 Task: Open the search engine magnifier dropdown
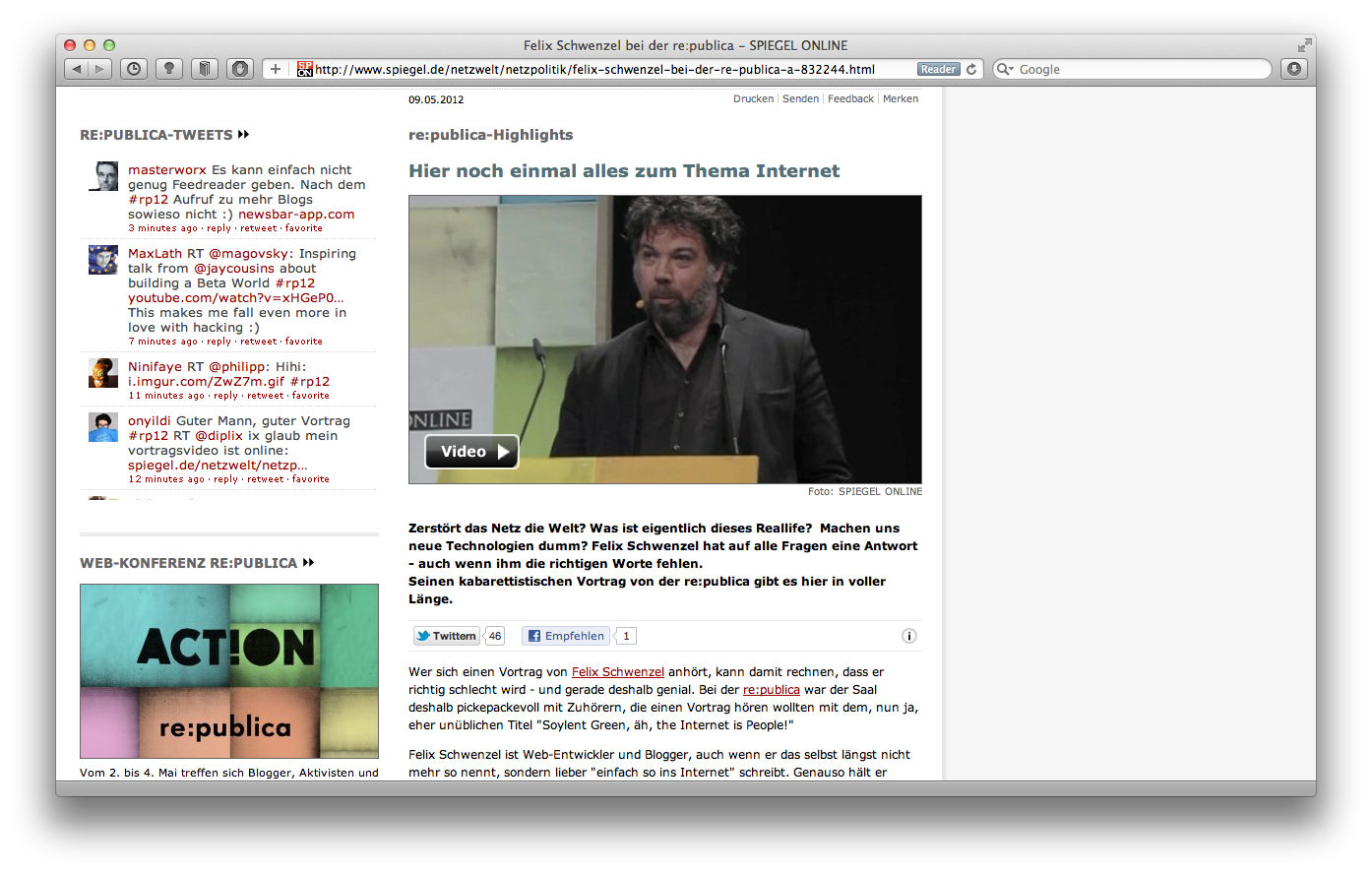tap(1005, 69)
